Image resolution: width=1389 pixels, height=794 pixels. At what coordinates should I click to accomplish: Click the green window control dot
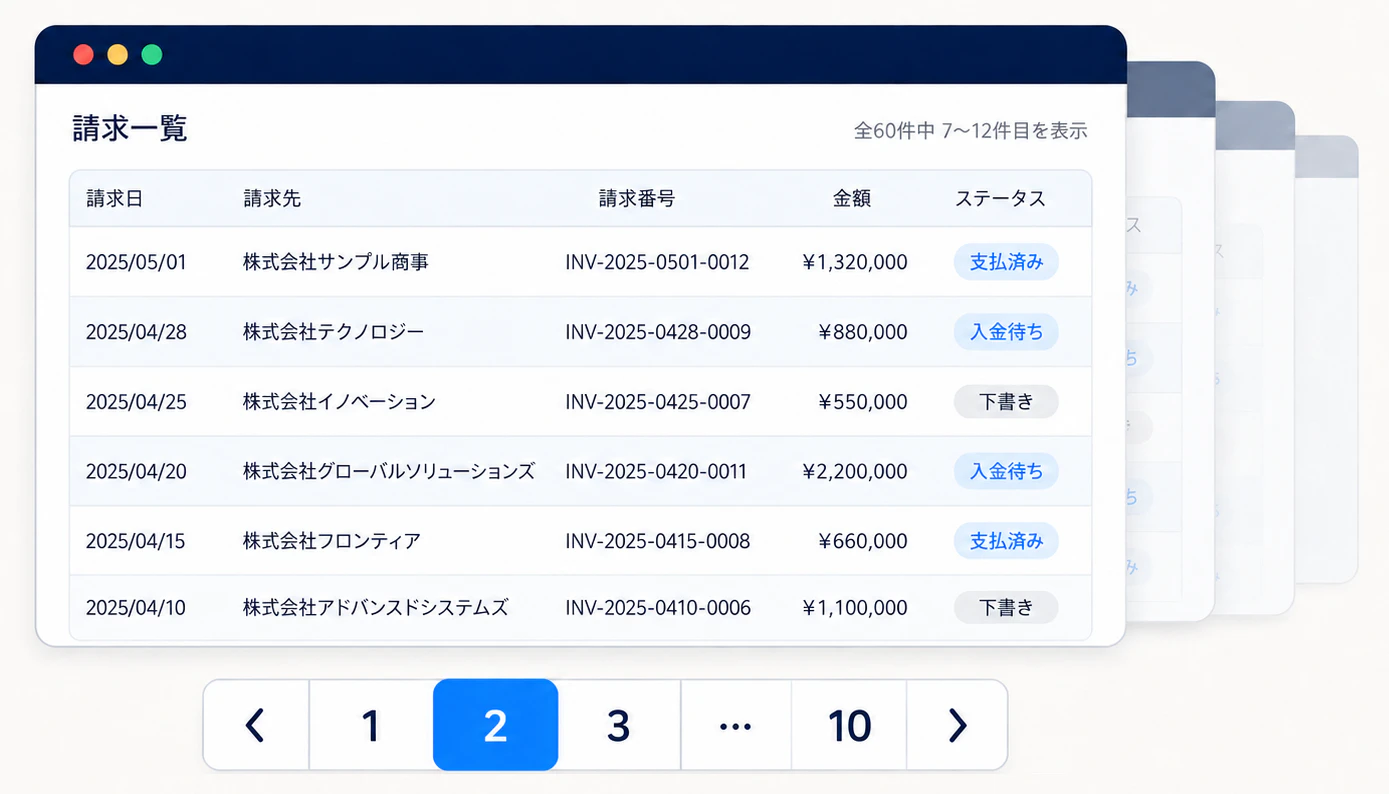(152, 55)
